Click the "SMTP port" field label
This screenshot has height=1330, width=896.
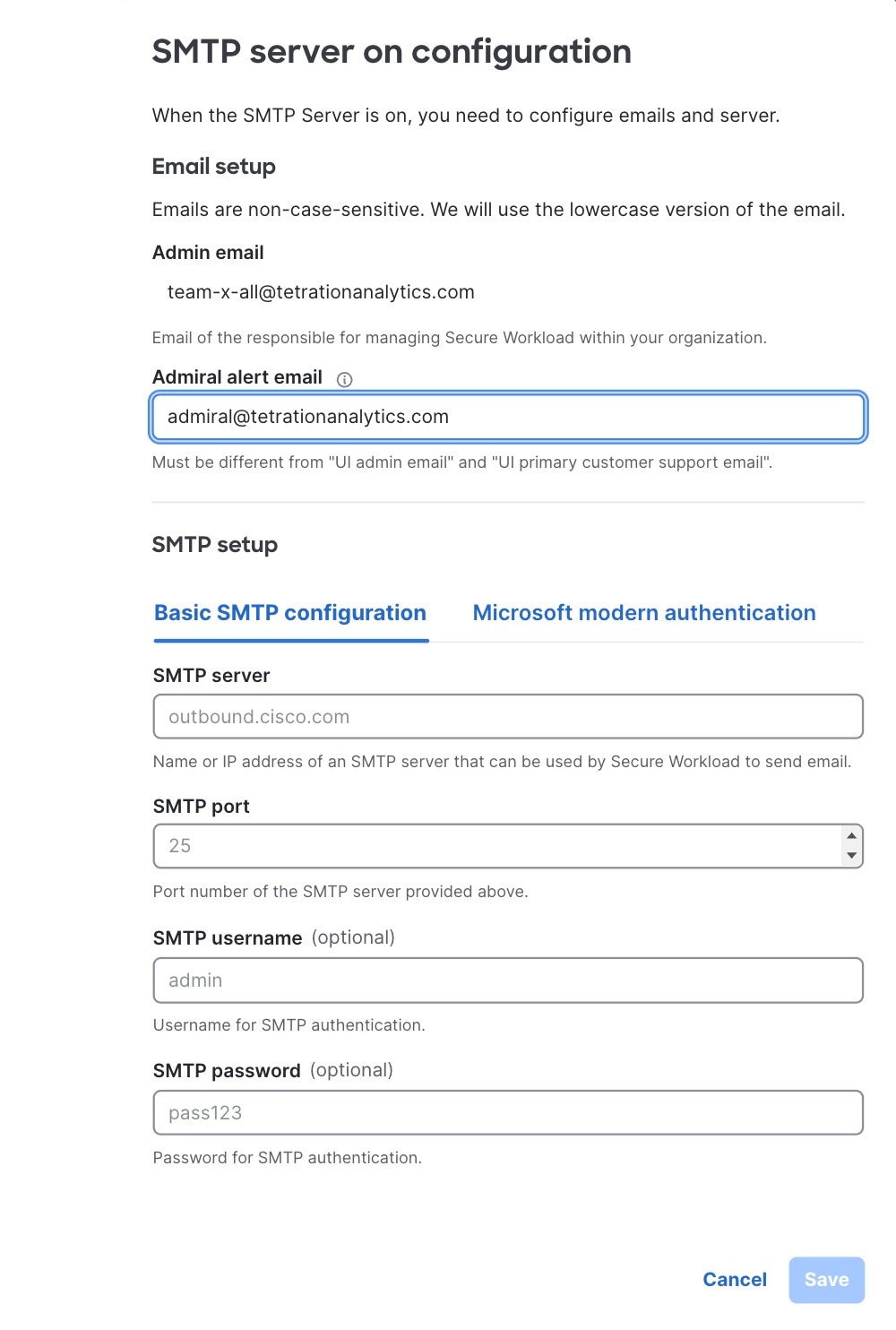pyautogui.click(x=202, y=807)
